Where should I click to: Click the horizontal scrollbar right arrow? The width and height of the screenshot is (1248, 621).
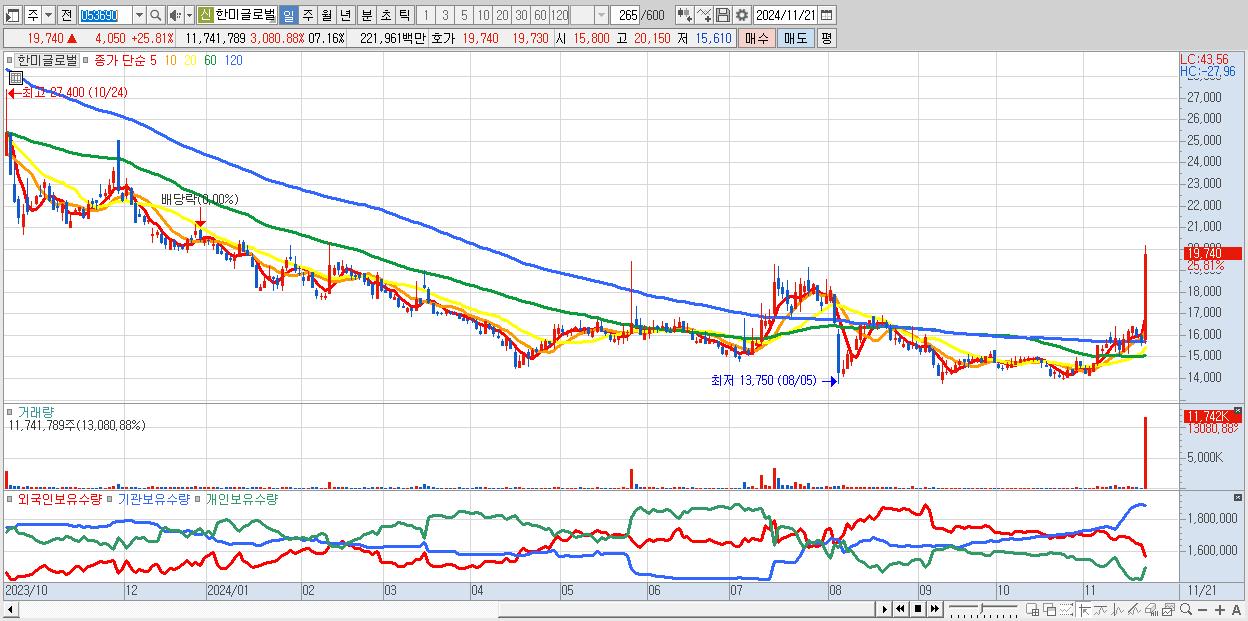884,609
